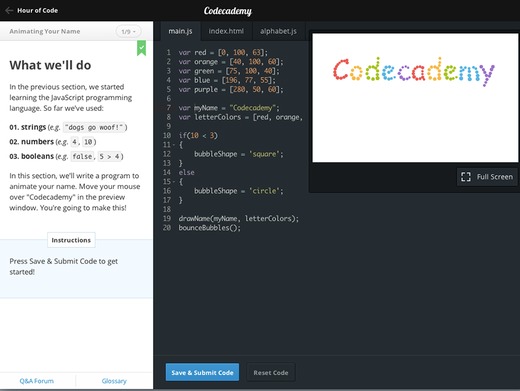Click the Hour of Code link text

[x=37, y=11]
